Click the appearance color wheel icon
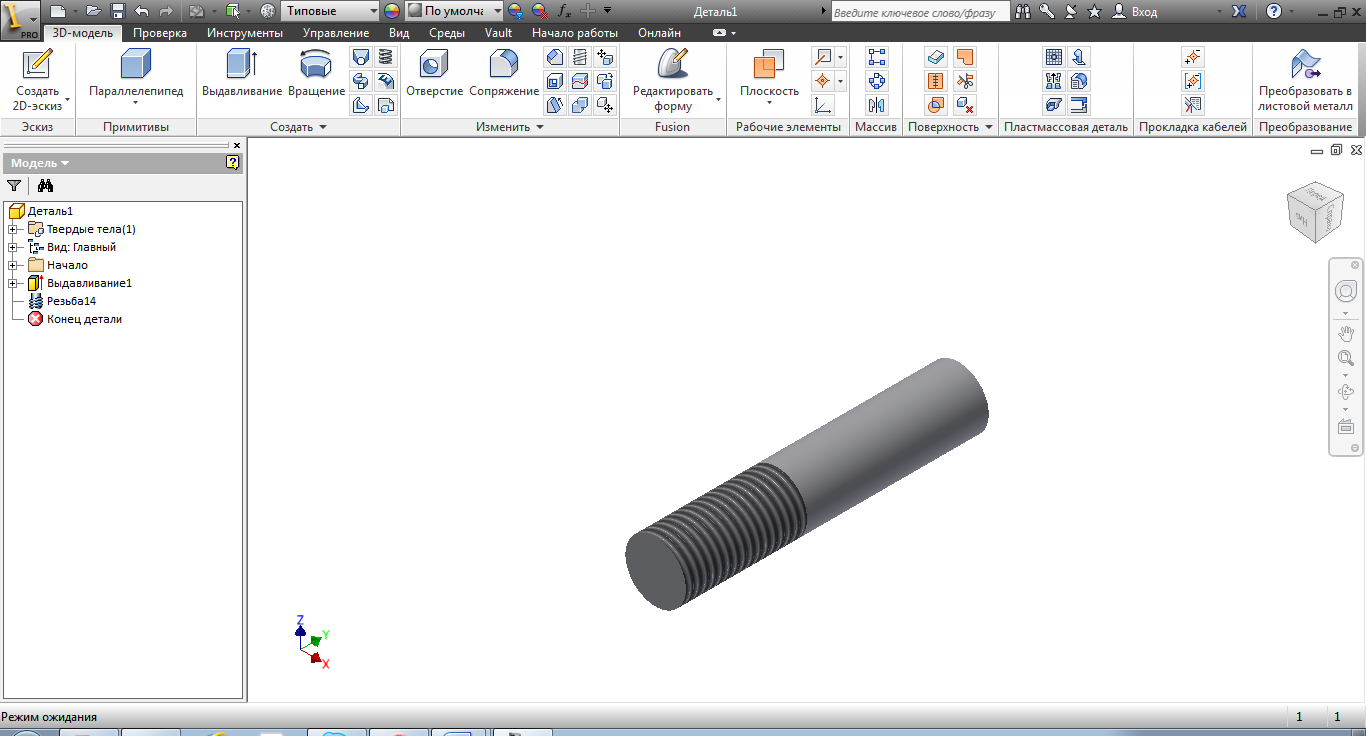This screenshot has height=736, width=1366. (x=391, y=11)
